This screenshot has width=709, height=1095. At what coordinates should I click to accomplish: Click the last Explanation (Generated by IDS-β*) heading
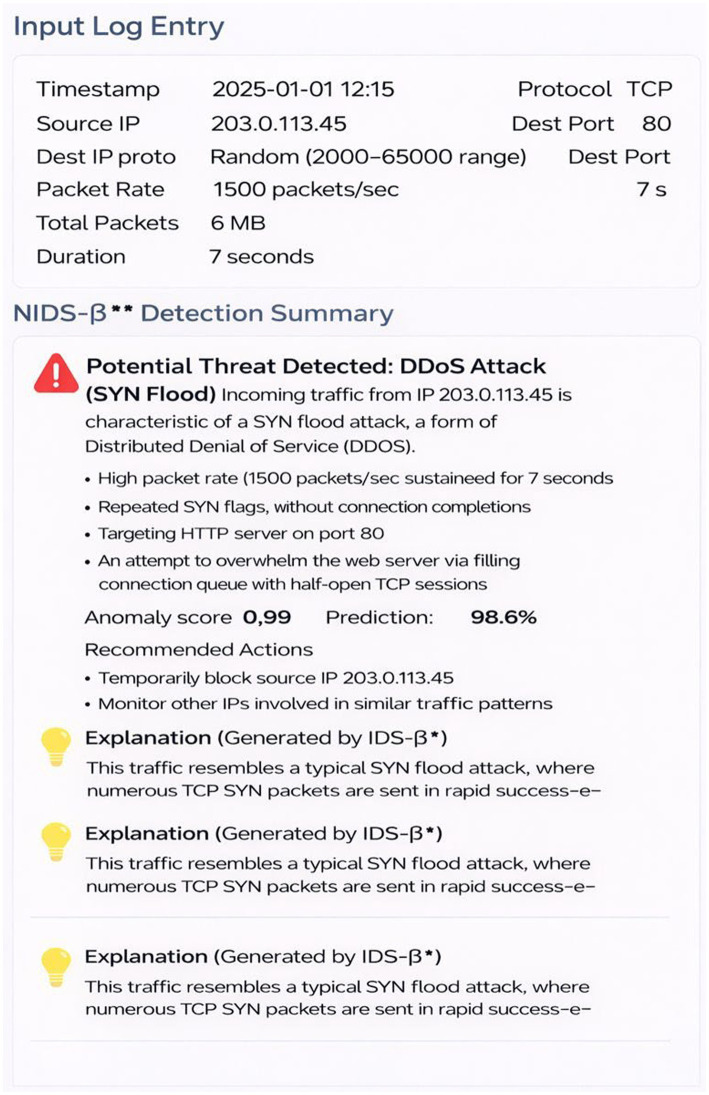point(263,957)
